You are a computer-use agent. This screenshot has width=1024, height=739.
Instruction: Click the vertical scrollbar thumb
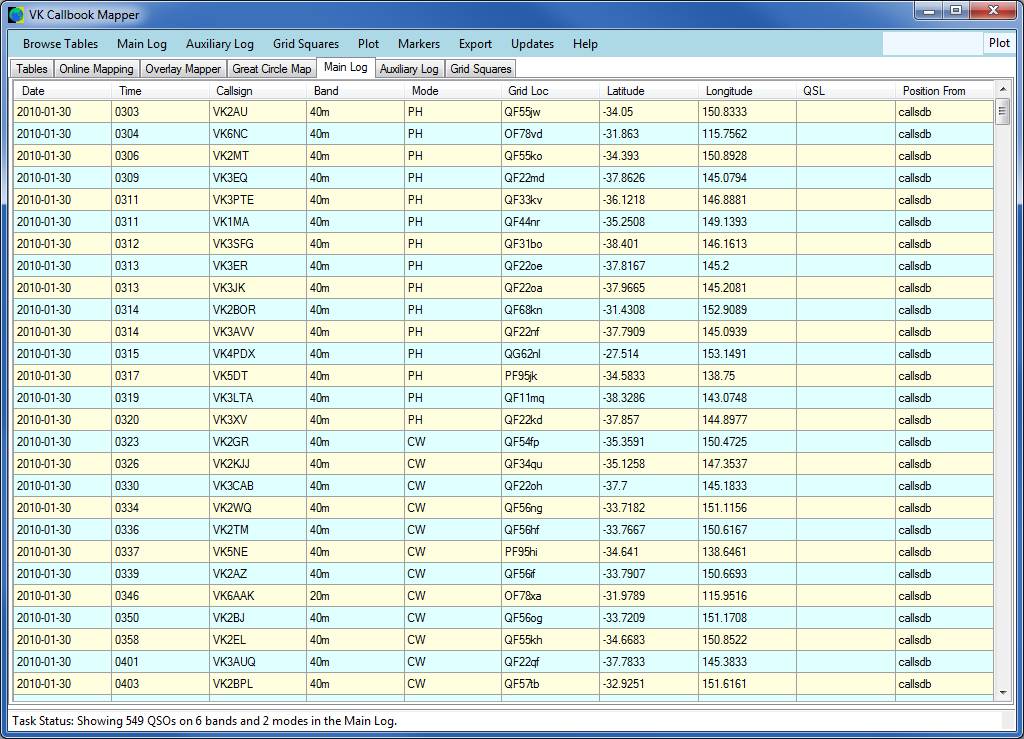1002,111
